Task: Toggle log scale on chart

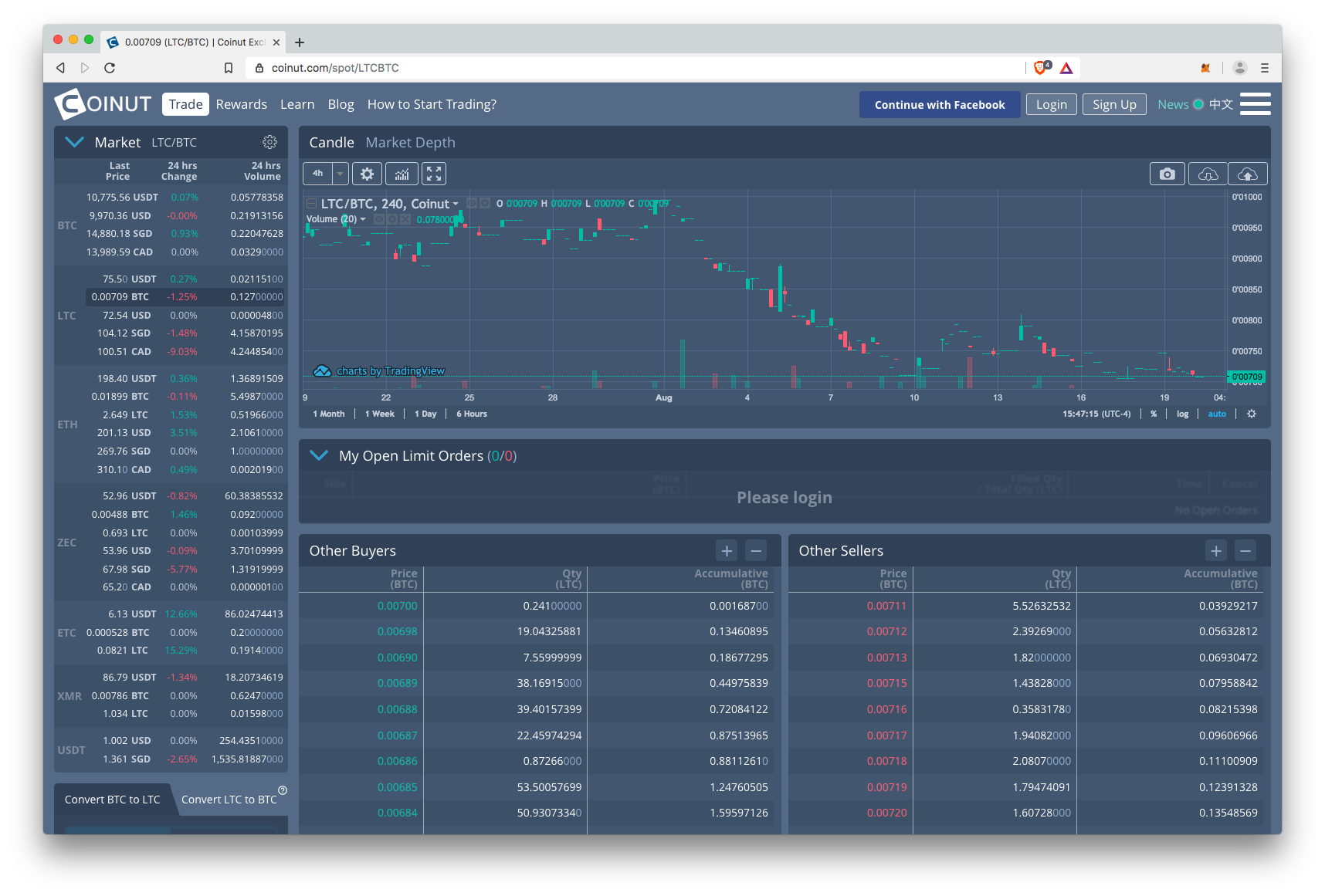Action: 1182,414
